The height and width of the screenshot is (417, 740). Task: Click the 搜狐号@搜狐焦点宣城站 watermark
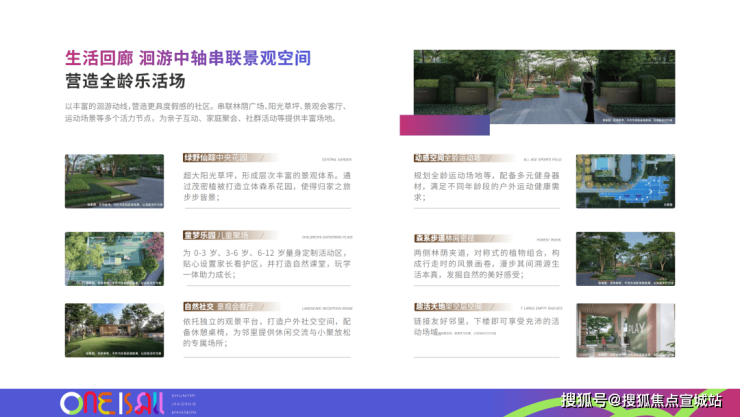(640, 400)
